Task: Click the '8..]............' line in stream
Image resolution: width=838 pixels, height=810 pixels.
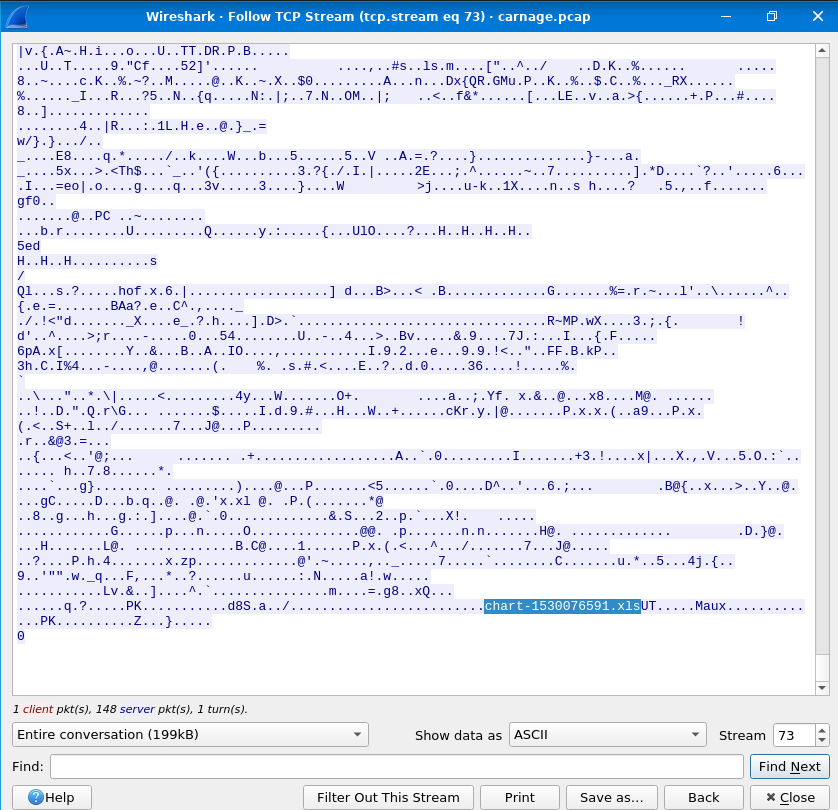Action: coord(83,111)
